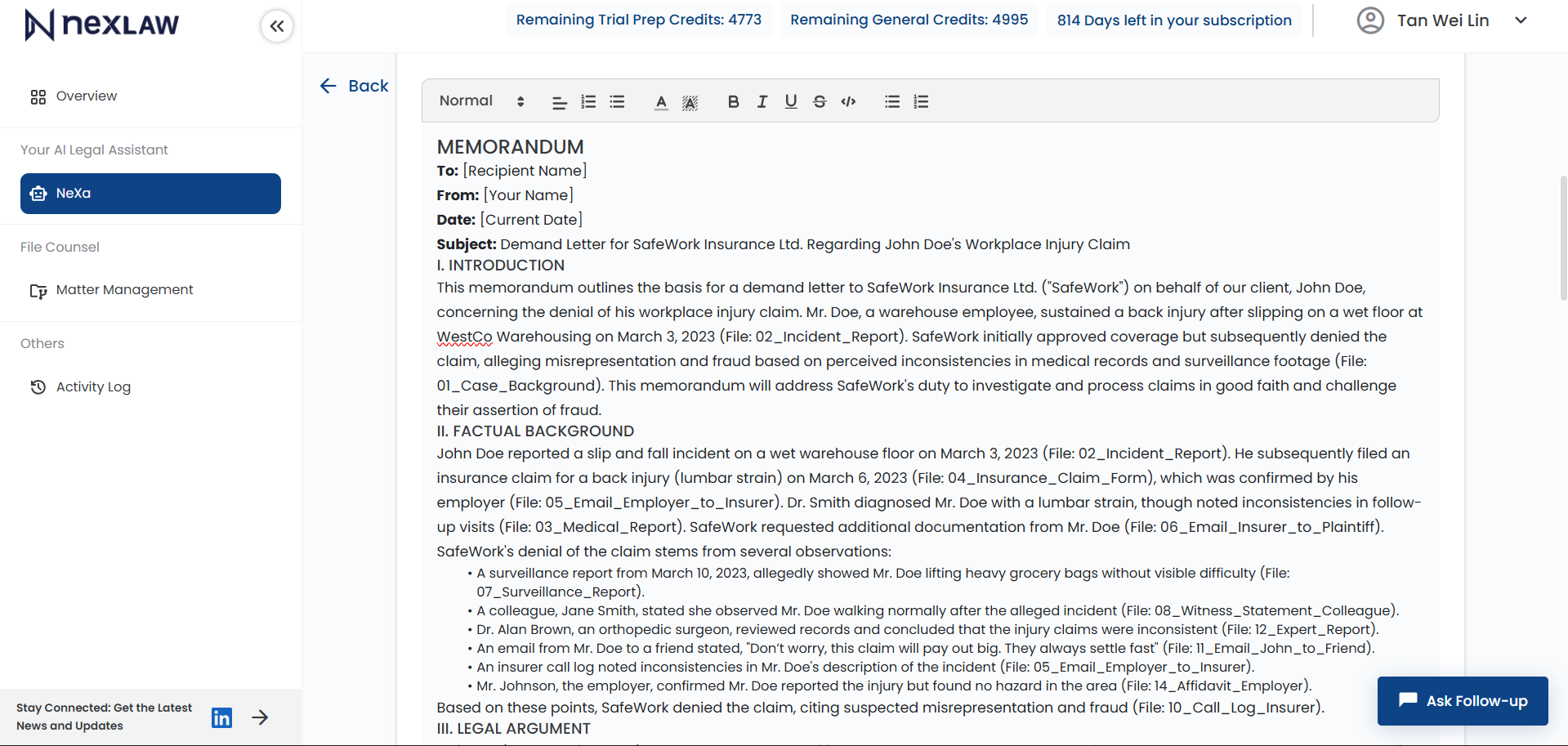Apply italic styling to selected text
This screenshot has height=746, width=1568.
click(x=761, y=101)
